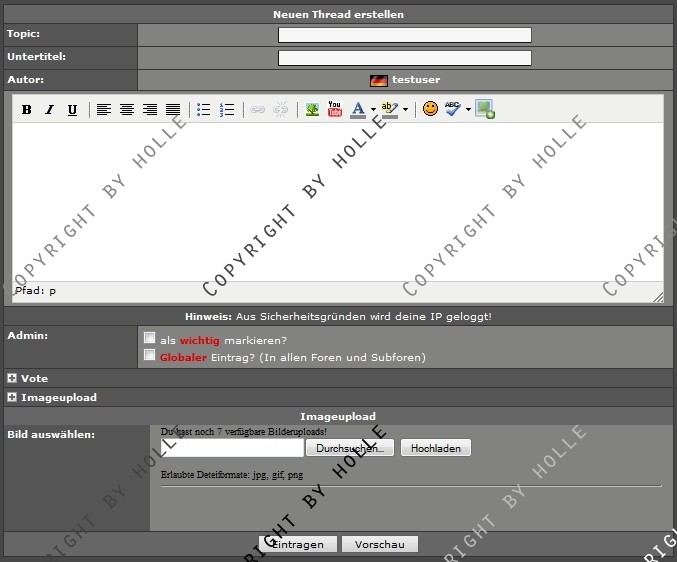This screenshot has width=677, height=562.
Task: Click the 'p' path element in status bar
Action: tap(52, 291)
